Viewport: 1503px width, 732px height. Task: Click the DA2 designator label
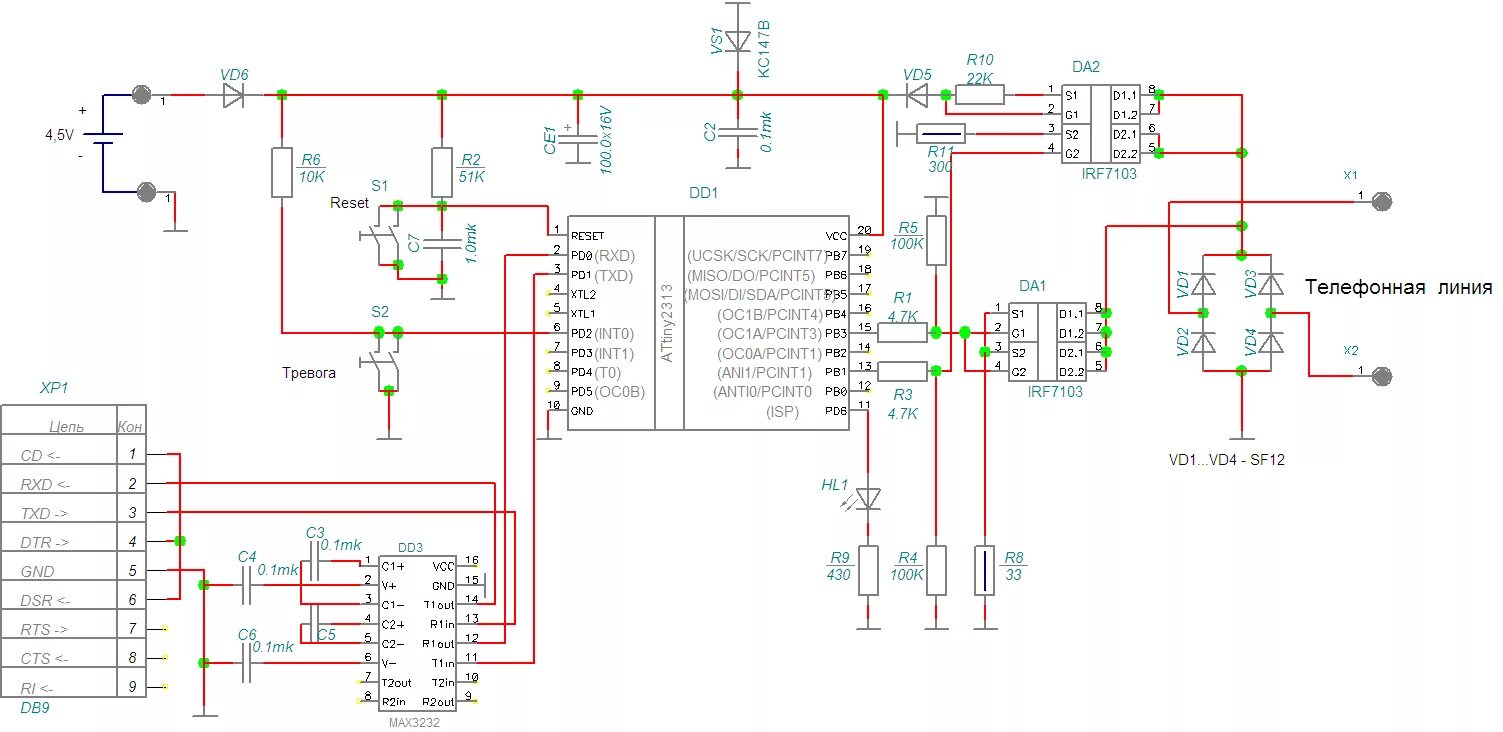click(x=1086, y=67)
